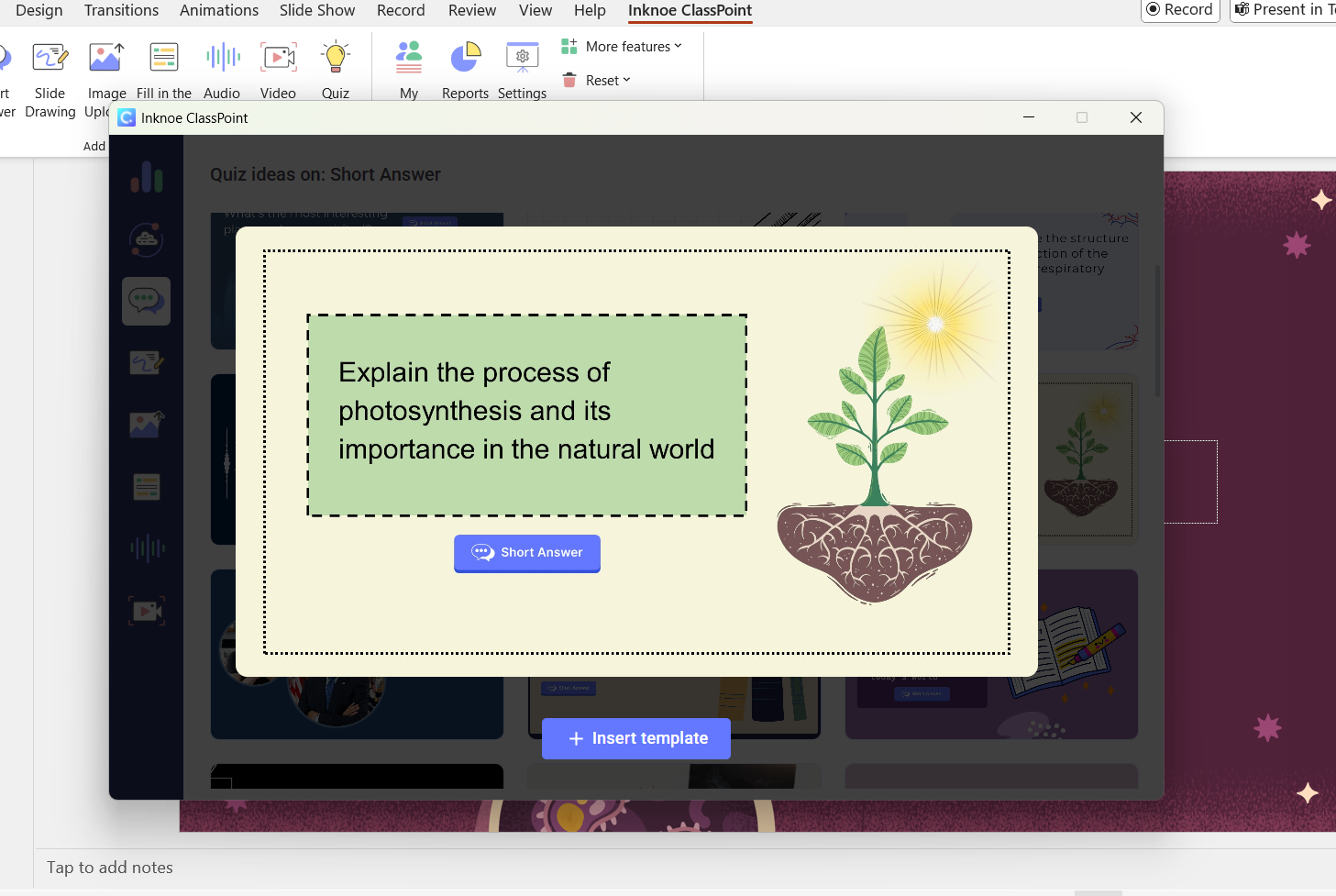Click the Record button in title area
Viewport: 1336px width, 896px height.
point(1180,10)
